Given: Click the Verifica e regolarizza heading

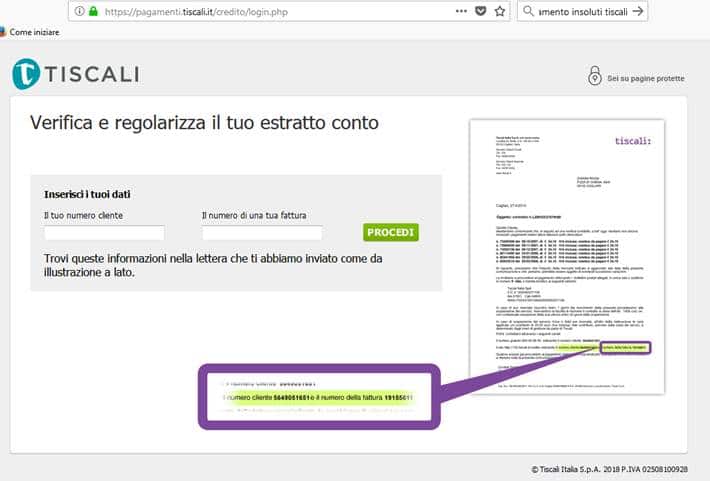Looking at the screenshot, I should coord(204,123).
